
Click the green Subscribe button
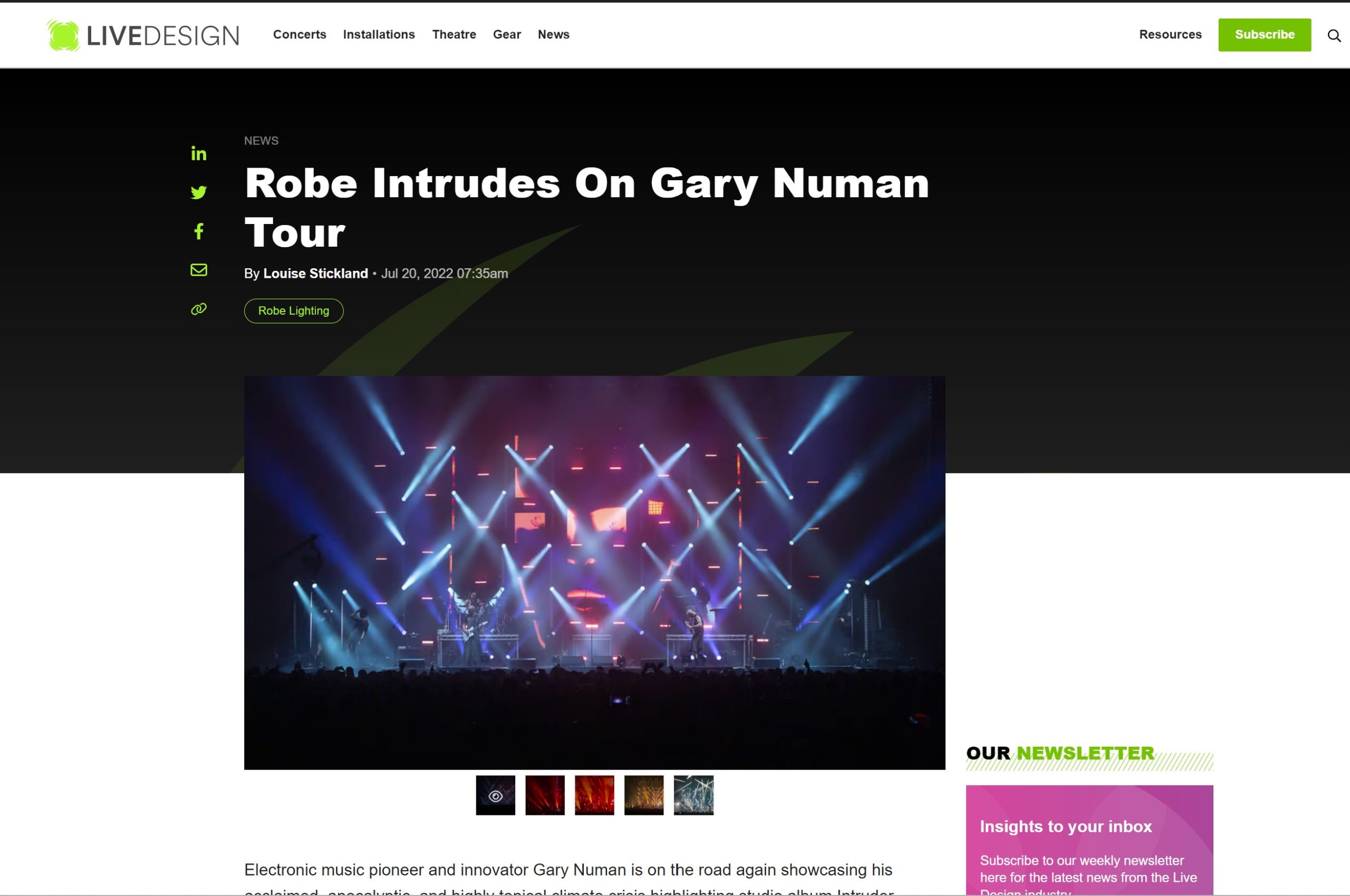point(1264,35)
